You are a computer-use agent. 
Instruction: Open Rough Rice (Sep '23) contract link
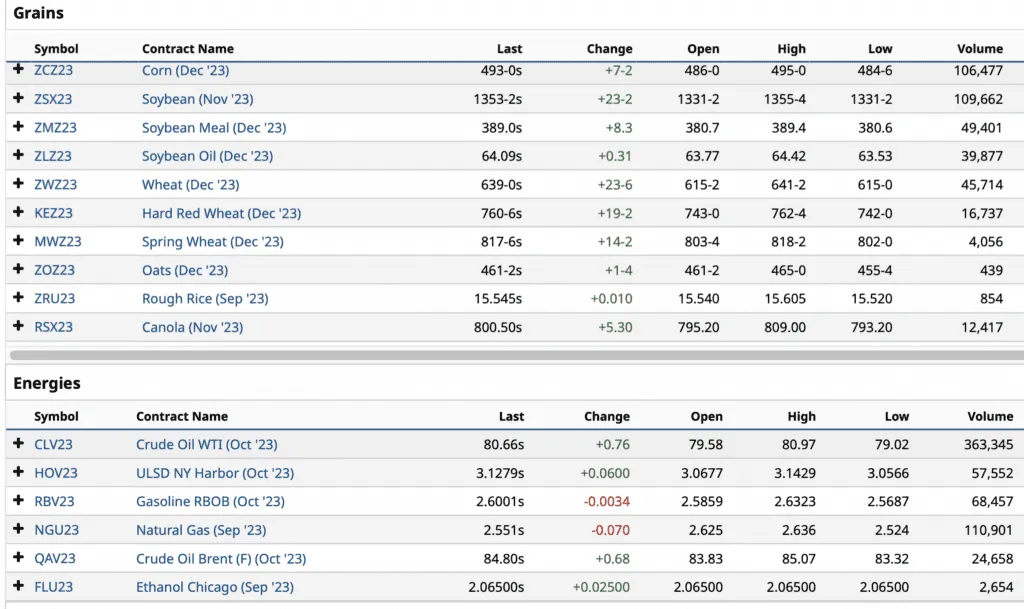205,299
